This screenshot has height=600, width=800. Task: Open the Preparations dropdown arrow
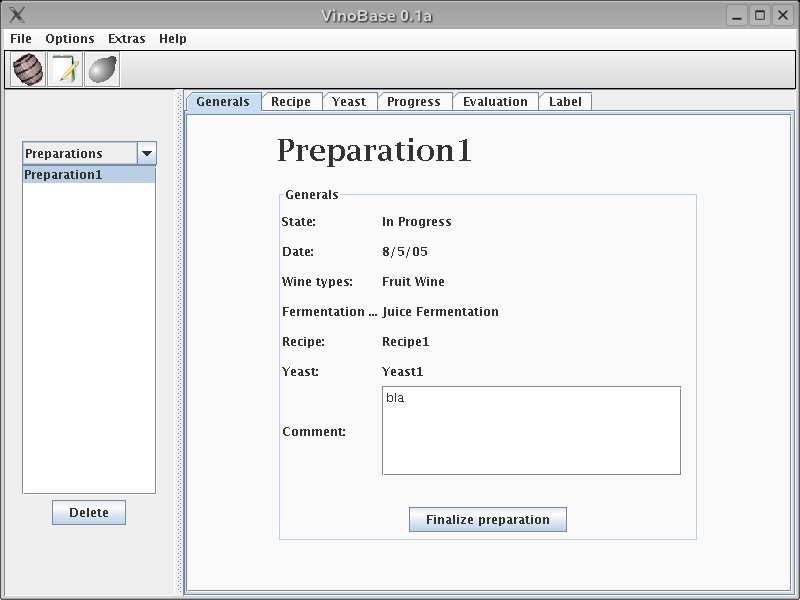[x=147, y=153]
